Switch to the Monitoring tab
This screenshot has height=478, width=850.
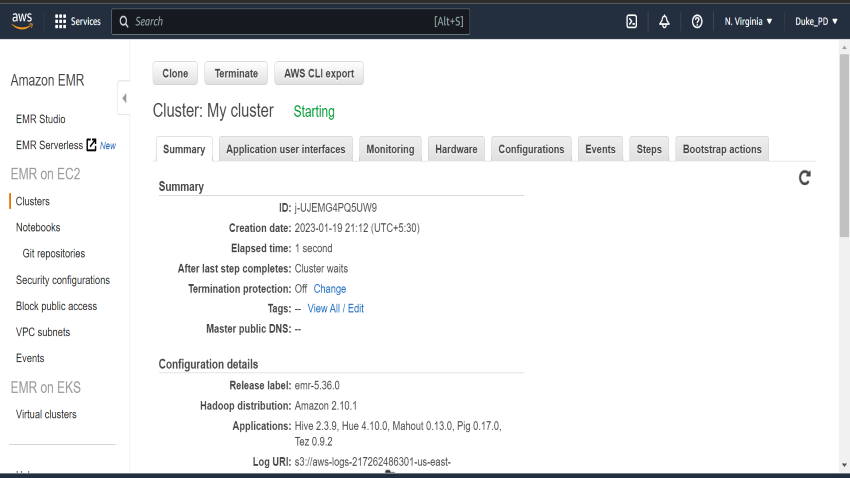point(390,149)
